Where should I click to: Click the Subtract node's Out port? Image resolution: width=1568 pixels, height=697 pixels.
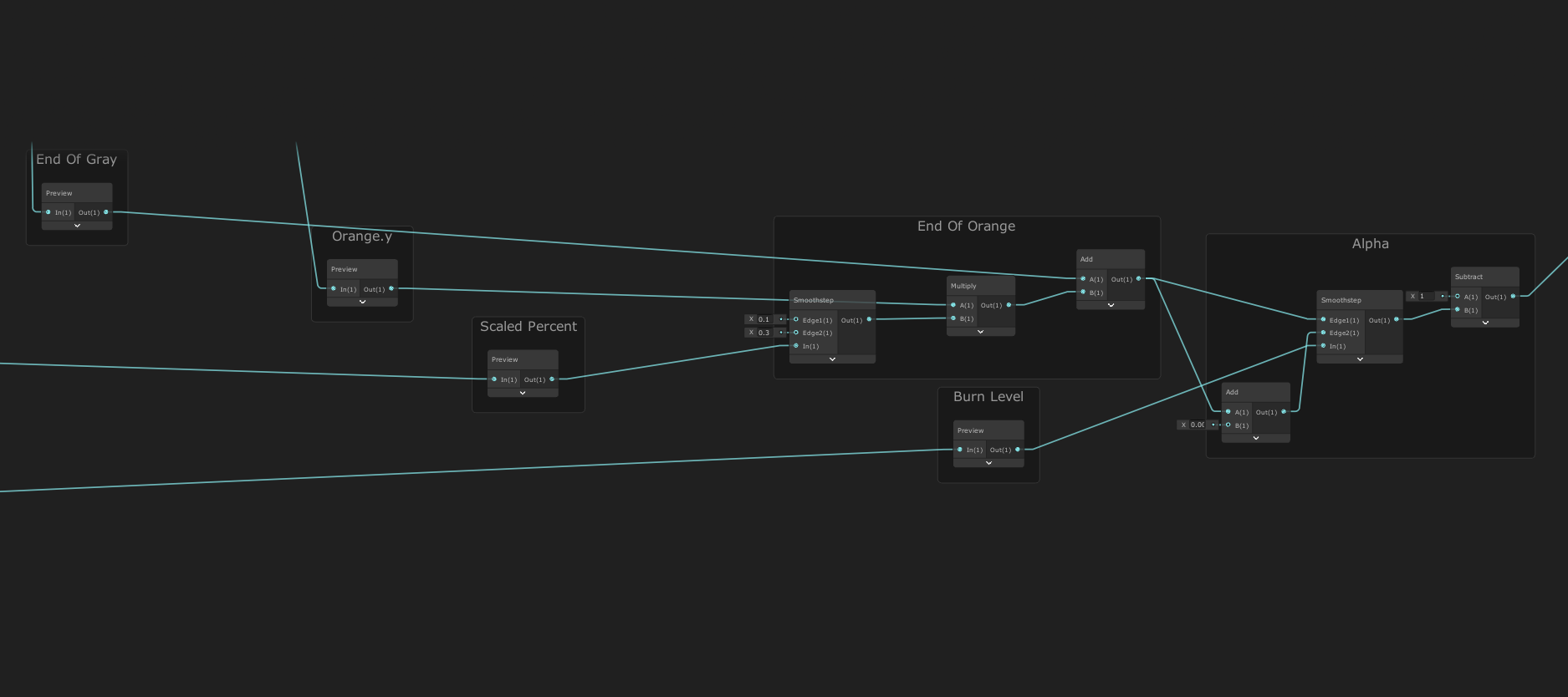click(x=1513, y=297)
